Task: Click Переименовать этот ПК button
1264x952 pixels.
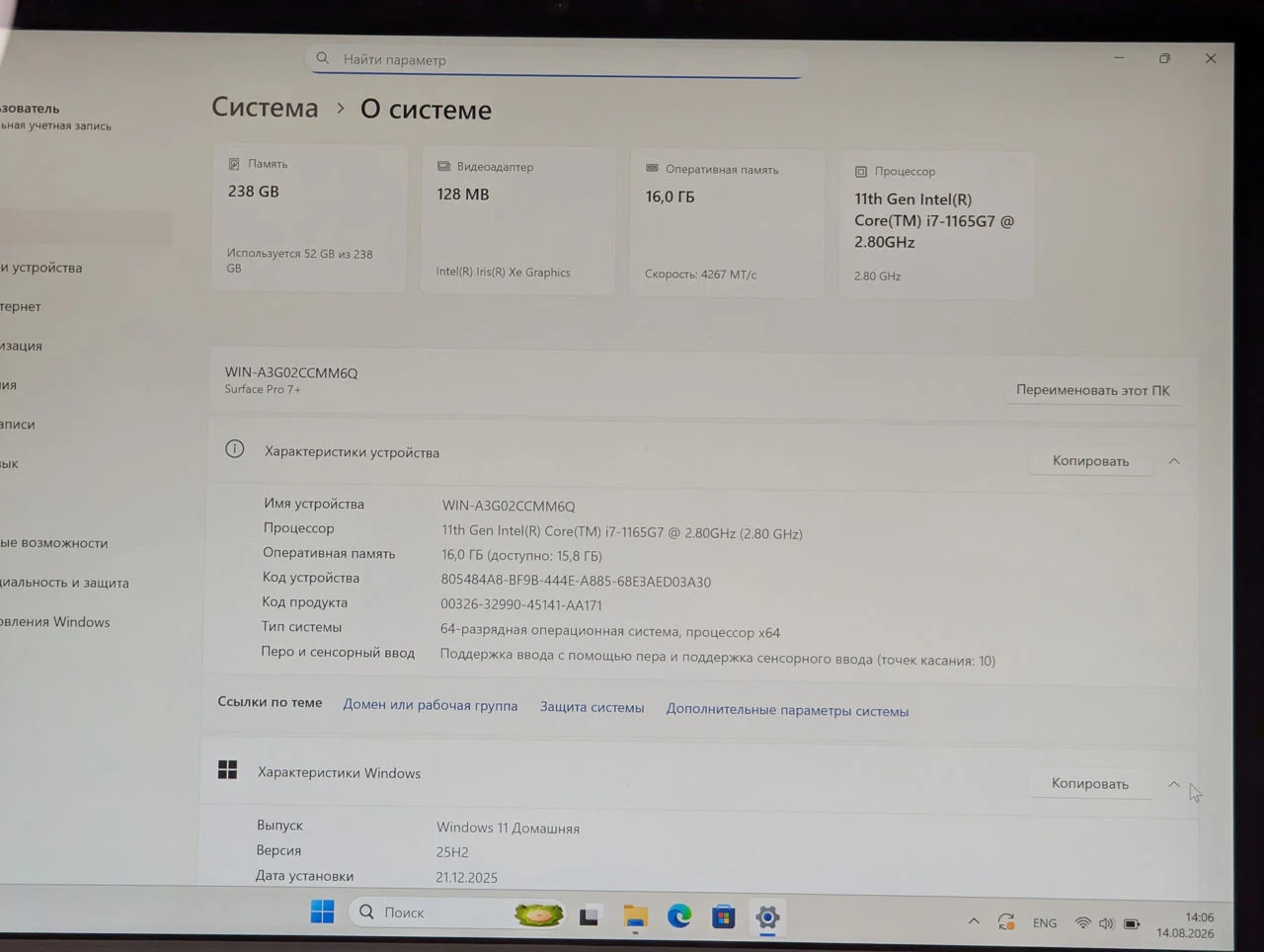Action: (x=1092, y=390)
